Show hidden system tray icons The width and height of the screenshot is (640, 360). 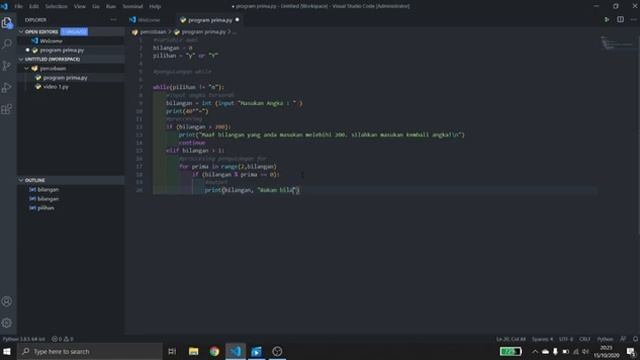click(x=535, y=351)
